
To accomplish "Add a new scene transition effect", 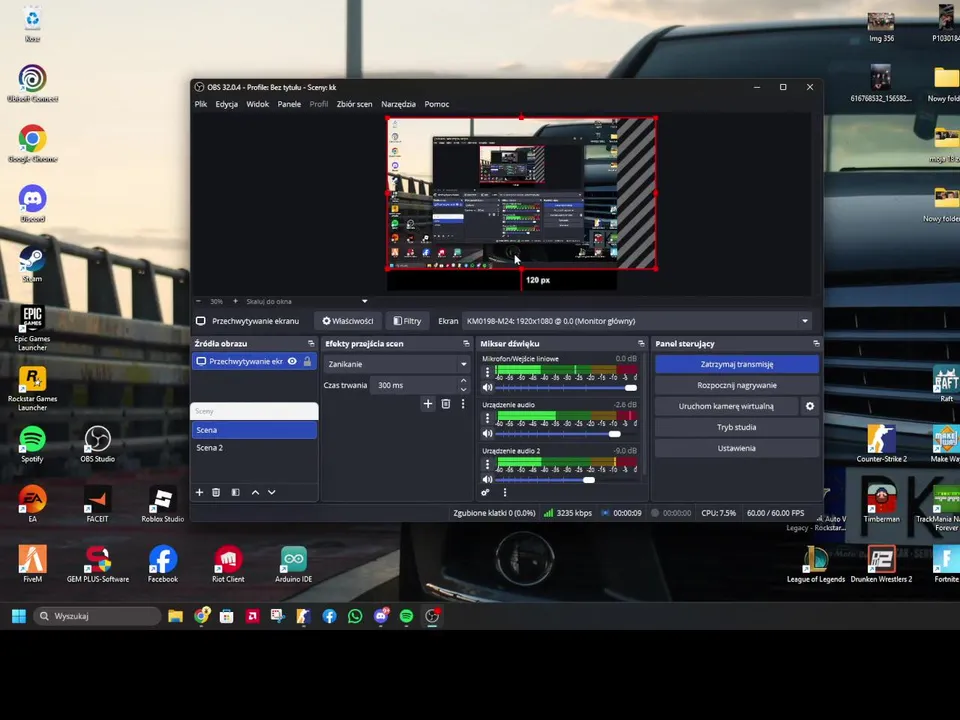I will [x=428, y=403].
